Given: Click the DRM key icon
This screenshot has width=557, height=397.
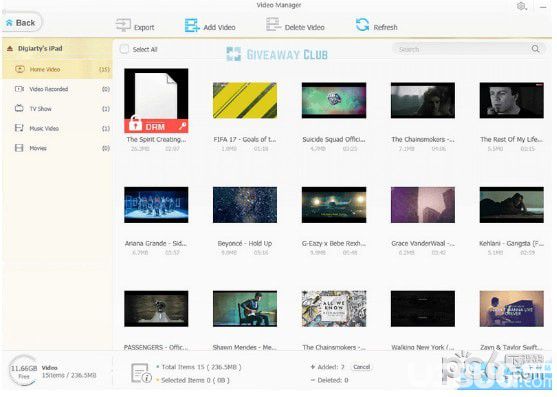Looking at the screenshot, I should point(183,126).
